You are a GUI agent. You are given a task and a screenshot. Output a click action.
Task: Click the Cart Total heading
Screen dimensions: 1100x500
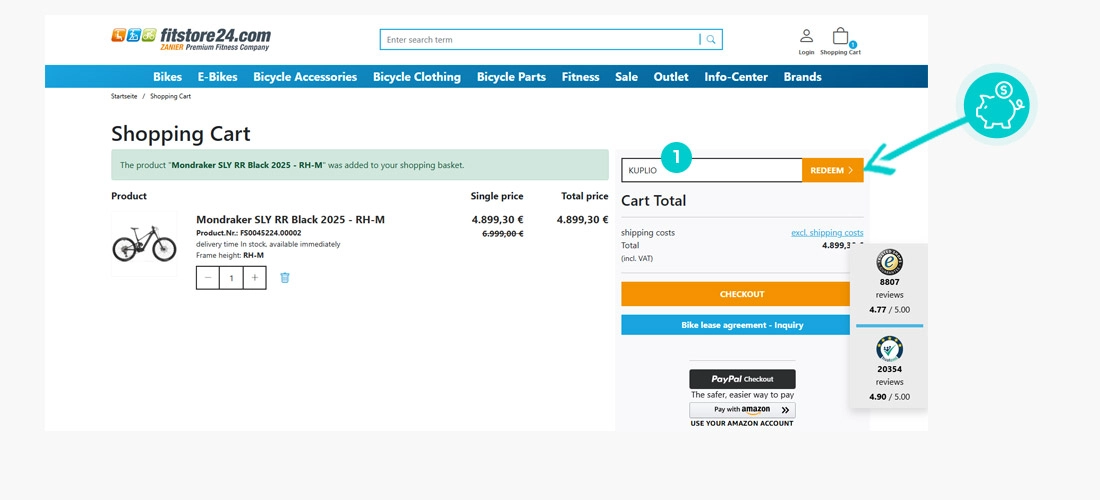[x=654, y=201]
